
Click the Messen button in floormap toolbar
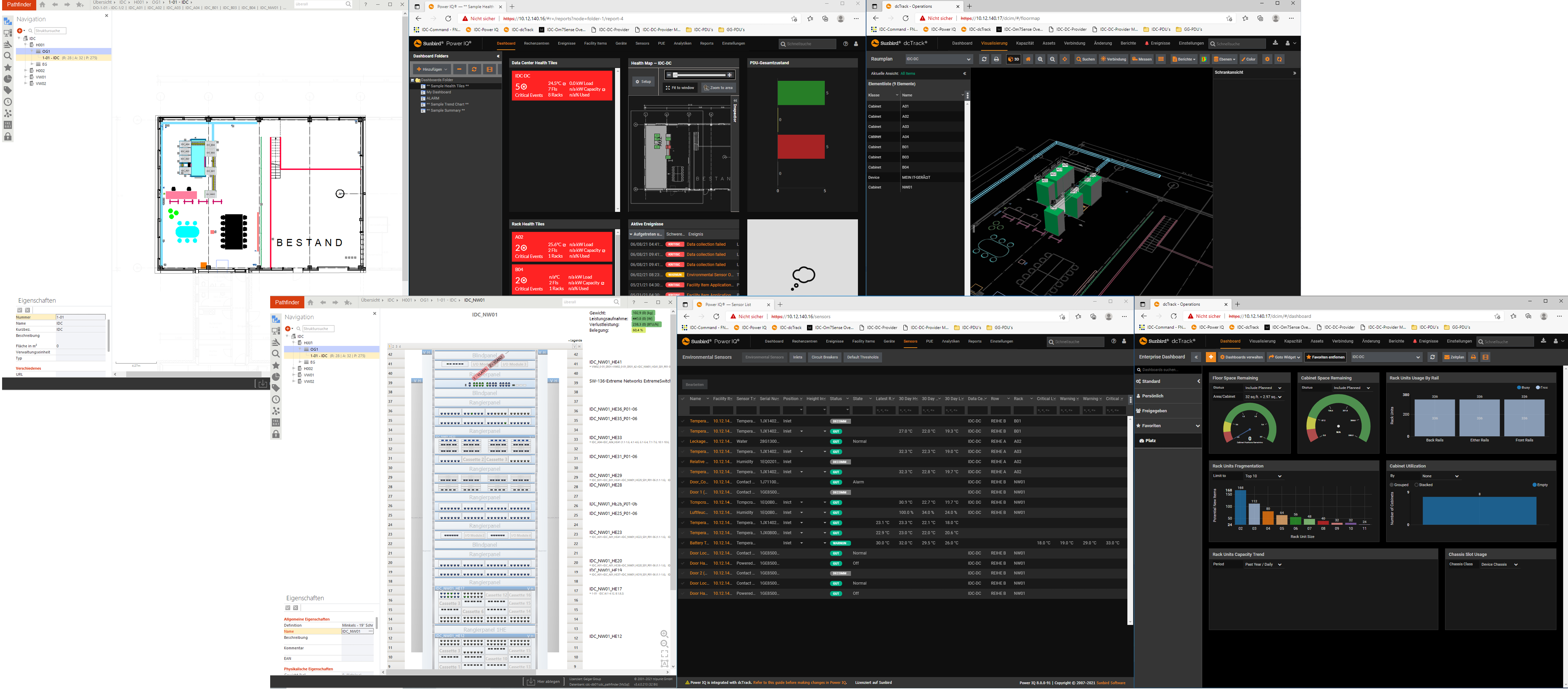tap(1142, 59)
